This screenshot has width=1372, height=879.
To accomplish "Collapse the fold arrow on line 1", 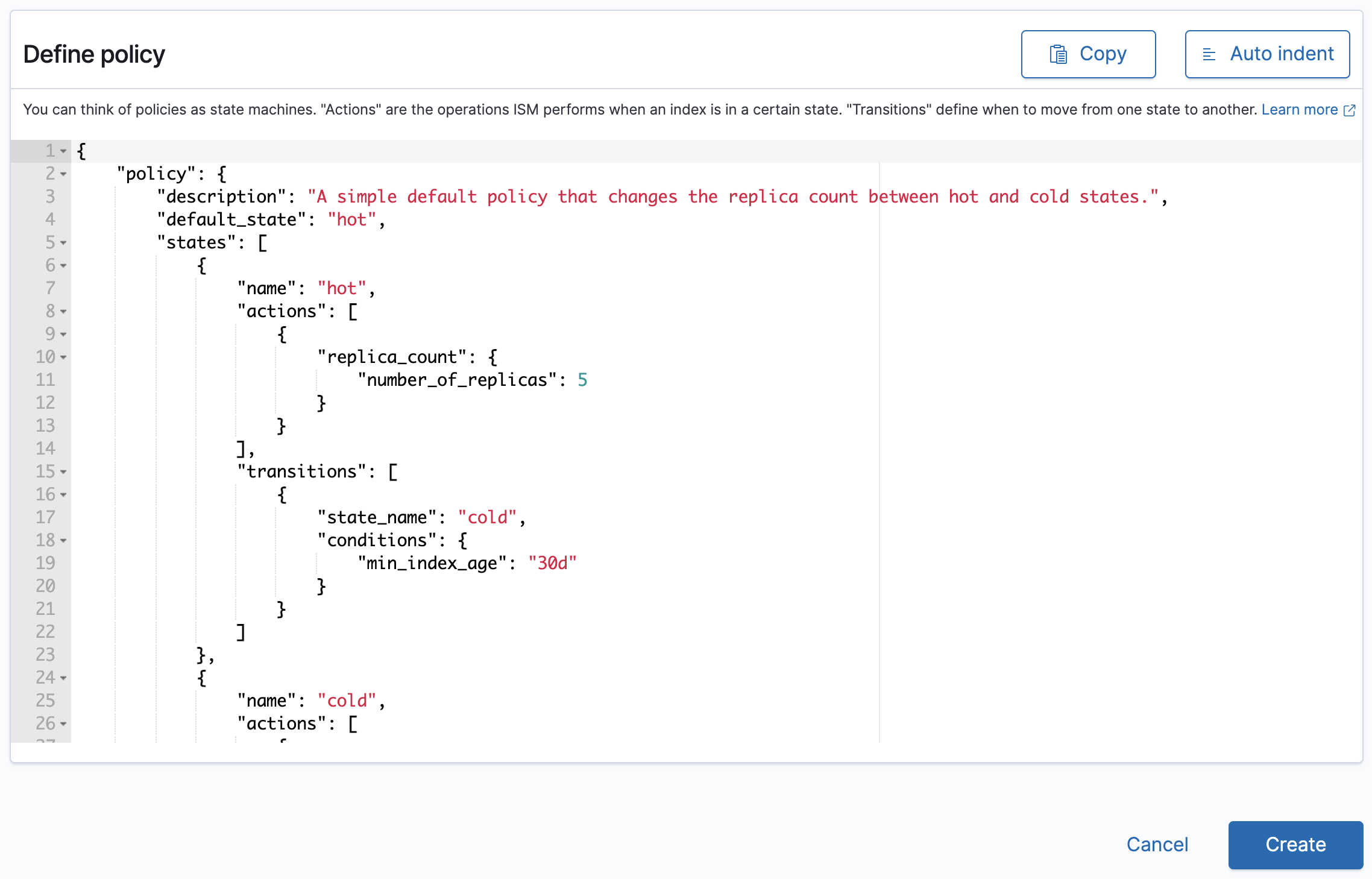I will (x=63, y=151).
